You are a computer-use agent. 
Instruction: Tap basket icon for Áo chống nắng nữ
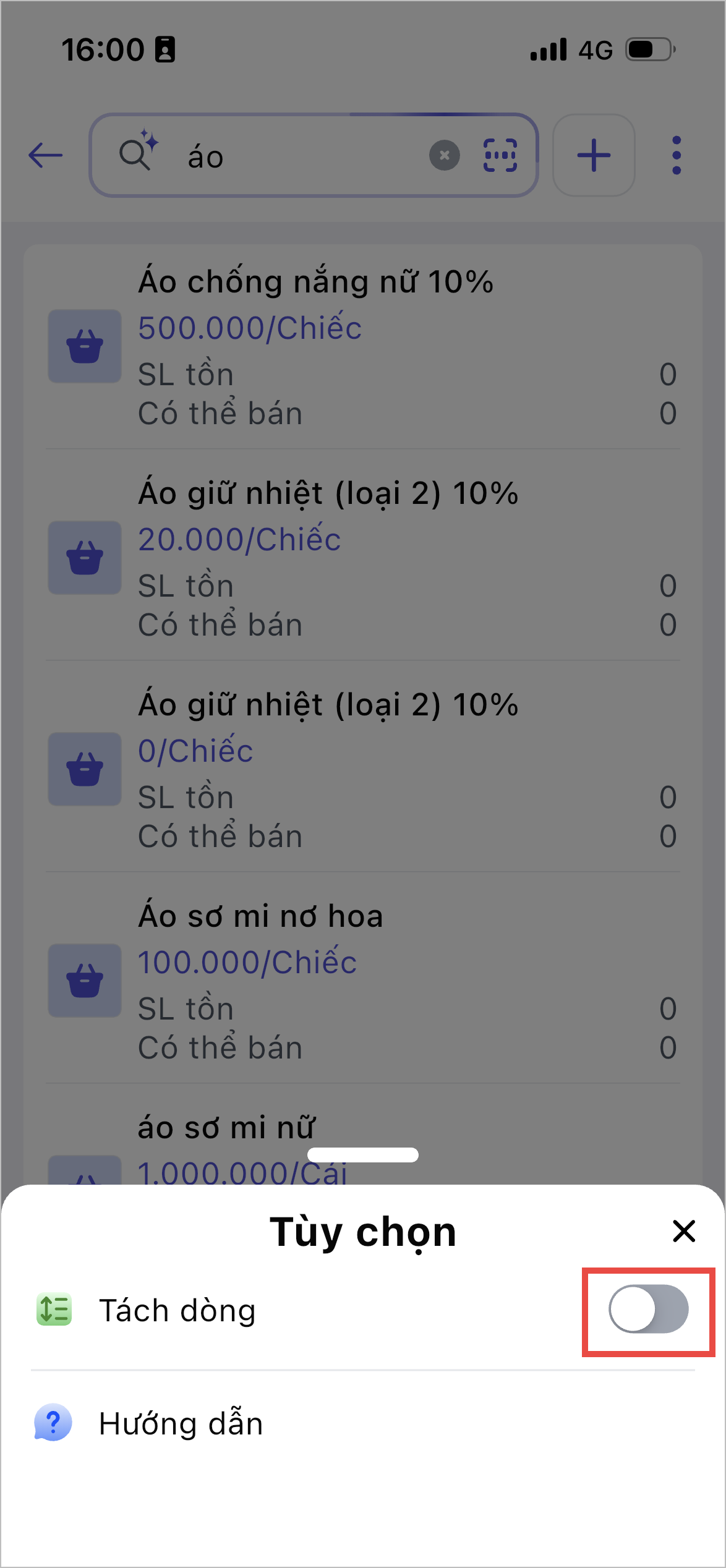pos(85,346)
